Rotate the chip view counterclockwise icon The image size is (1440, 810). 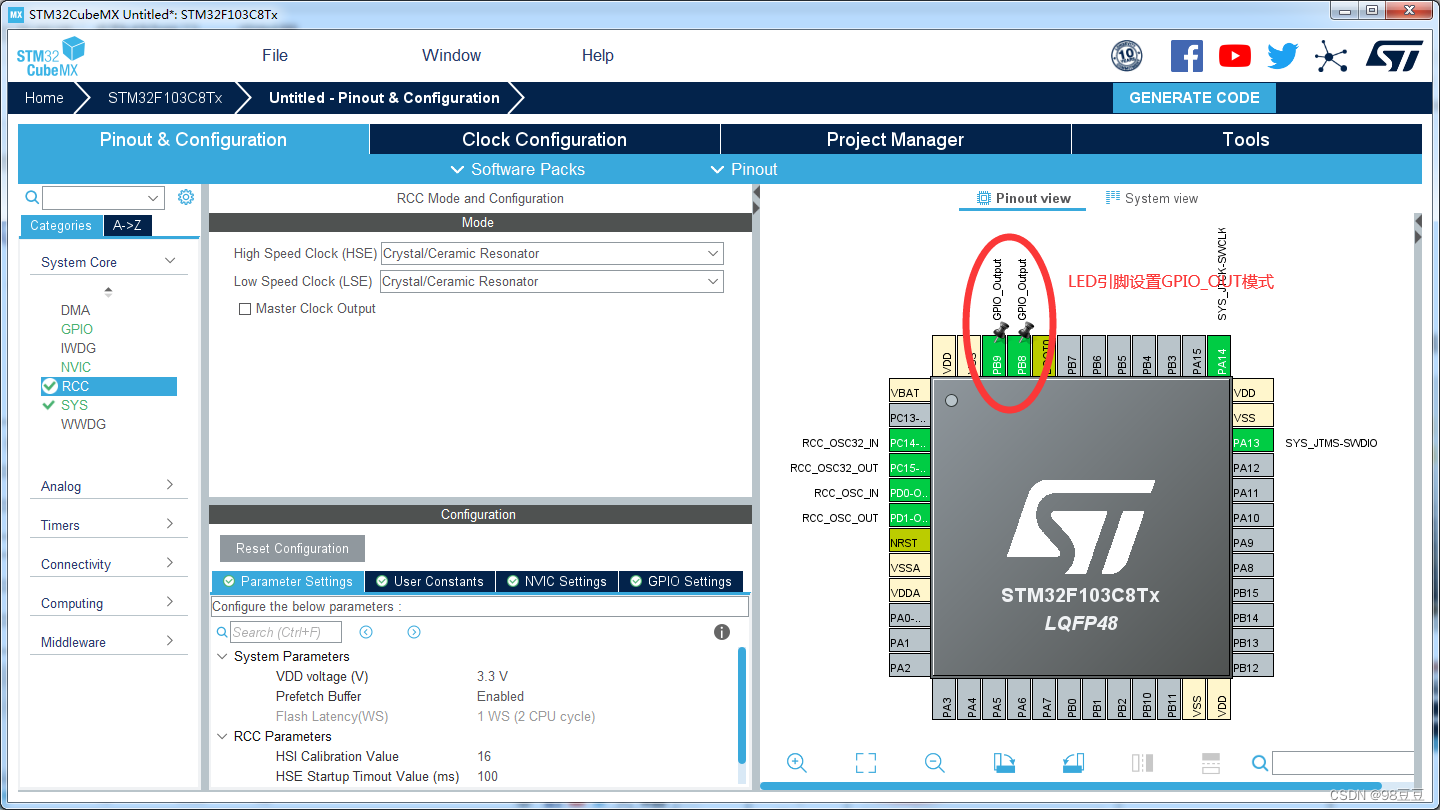(x=1073, y=763)
